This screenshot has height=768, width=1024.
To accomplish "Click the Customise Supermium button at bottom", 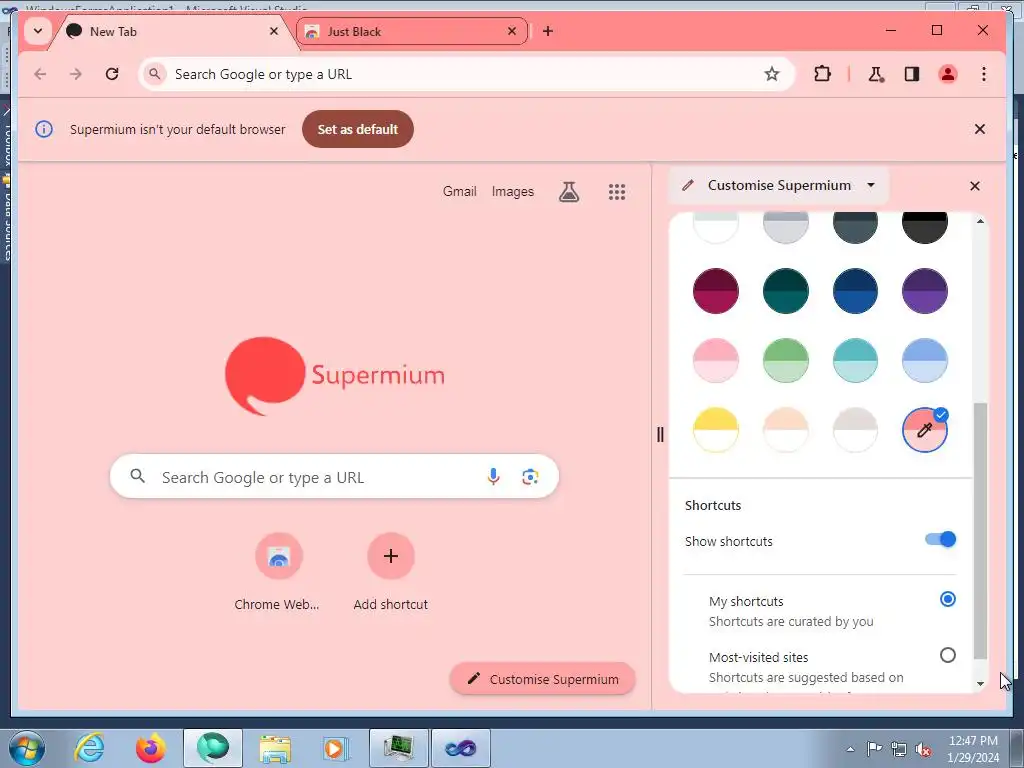I will point(543,679).
